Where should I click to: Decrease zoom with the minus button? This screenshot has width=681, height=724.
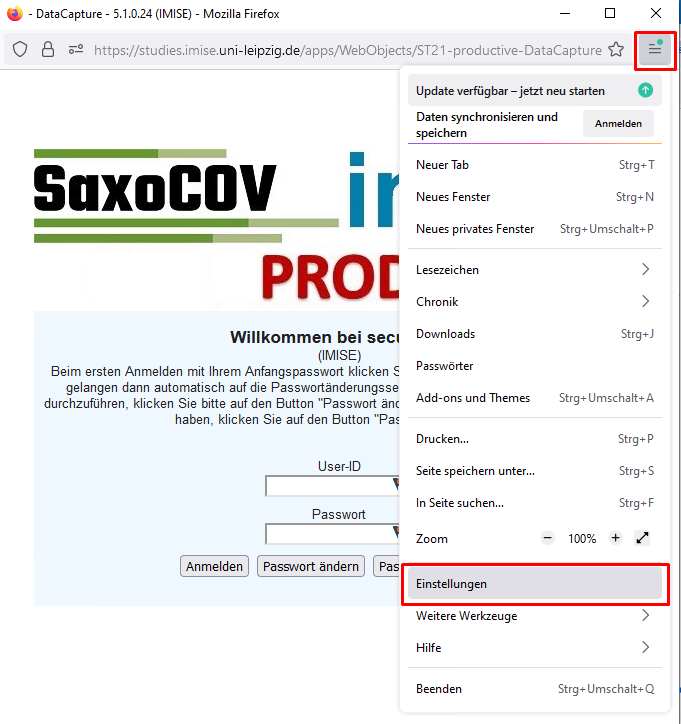tap(547, 538)
